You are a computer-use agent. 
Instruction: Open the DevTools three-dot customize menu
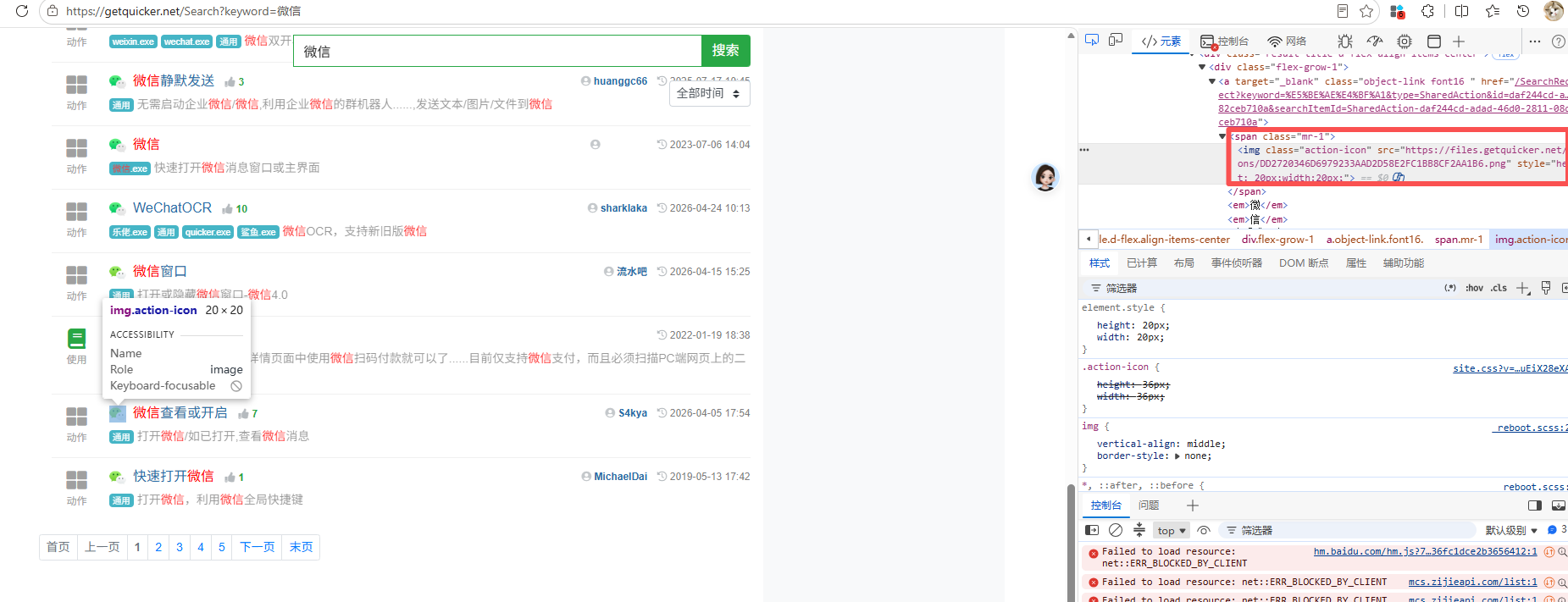[1535, 41]
